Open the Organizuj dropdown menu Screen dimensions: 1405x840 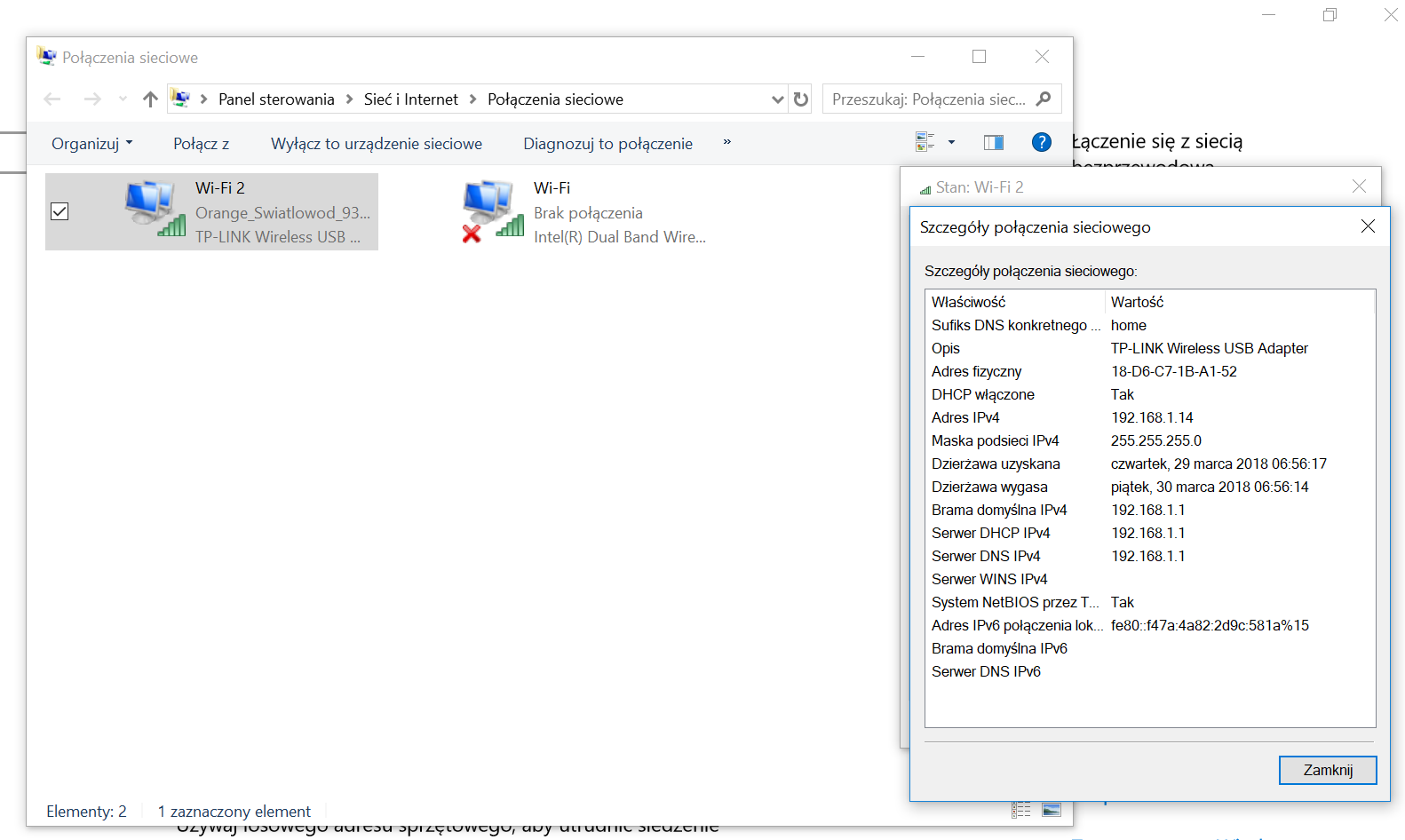[x=91, y=144]
